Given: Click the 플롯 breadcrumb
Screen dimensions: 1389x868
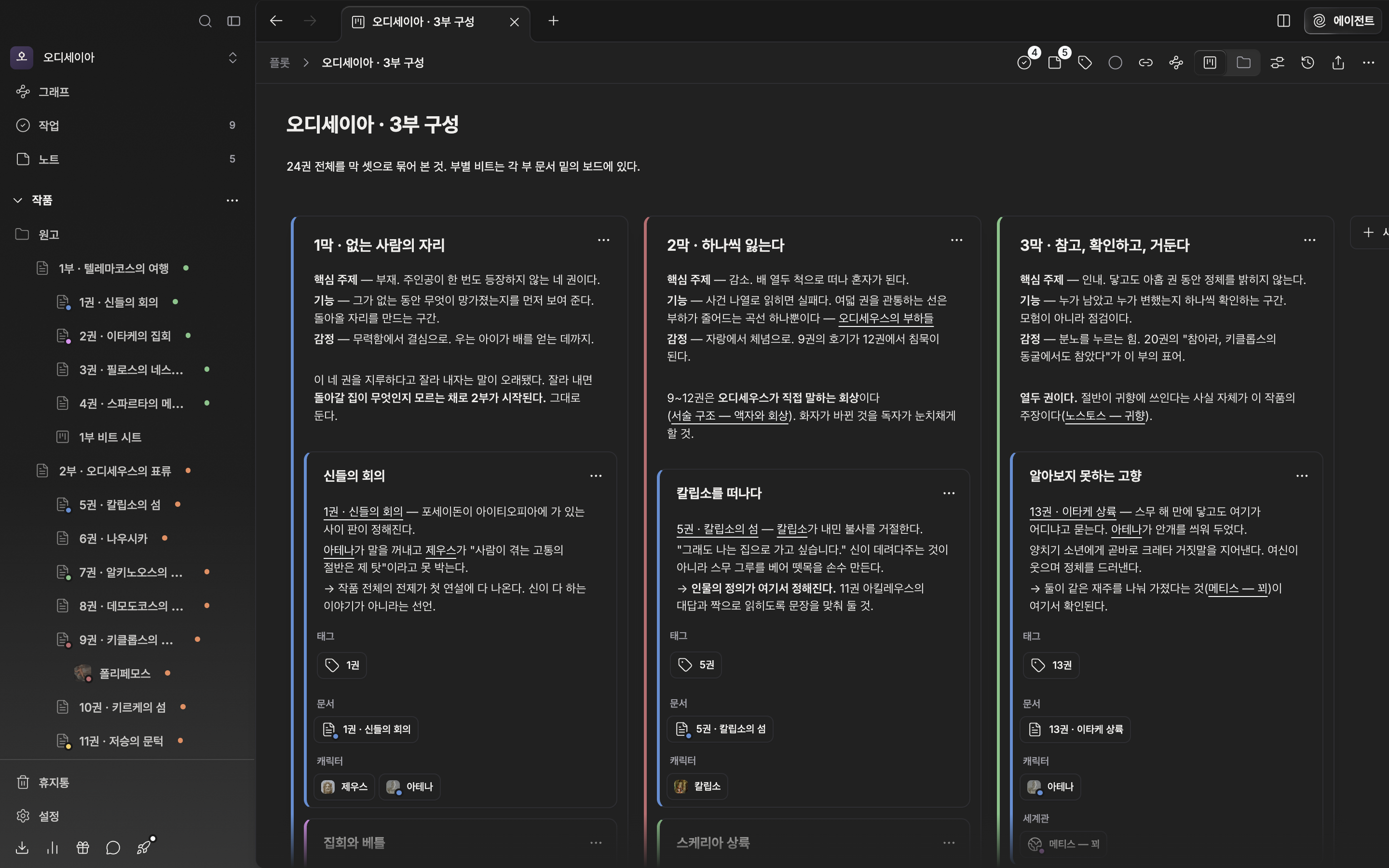Looking at the screenshot, I should (280, 63).
